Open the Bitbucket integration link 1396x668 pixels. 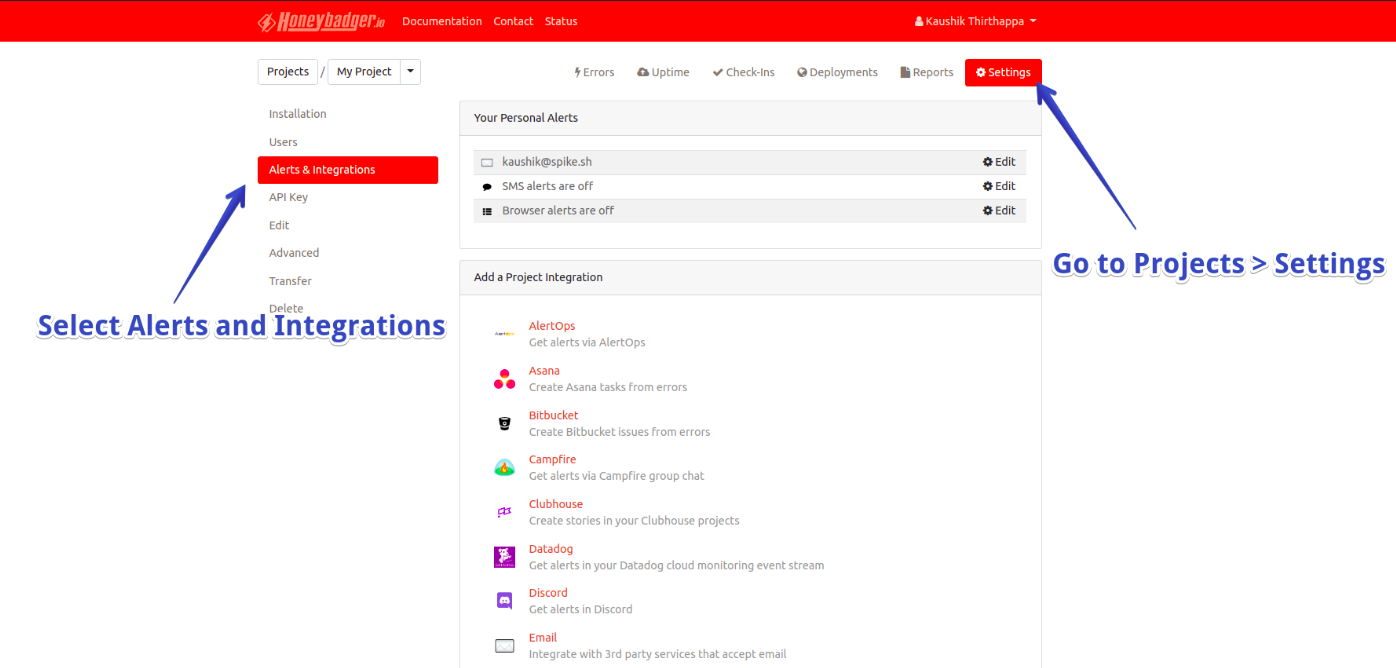coord(554,415)
